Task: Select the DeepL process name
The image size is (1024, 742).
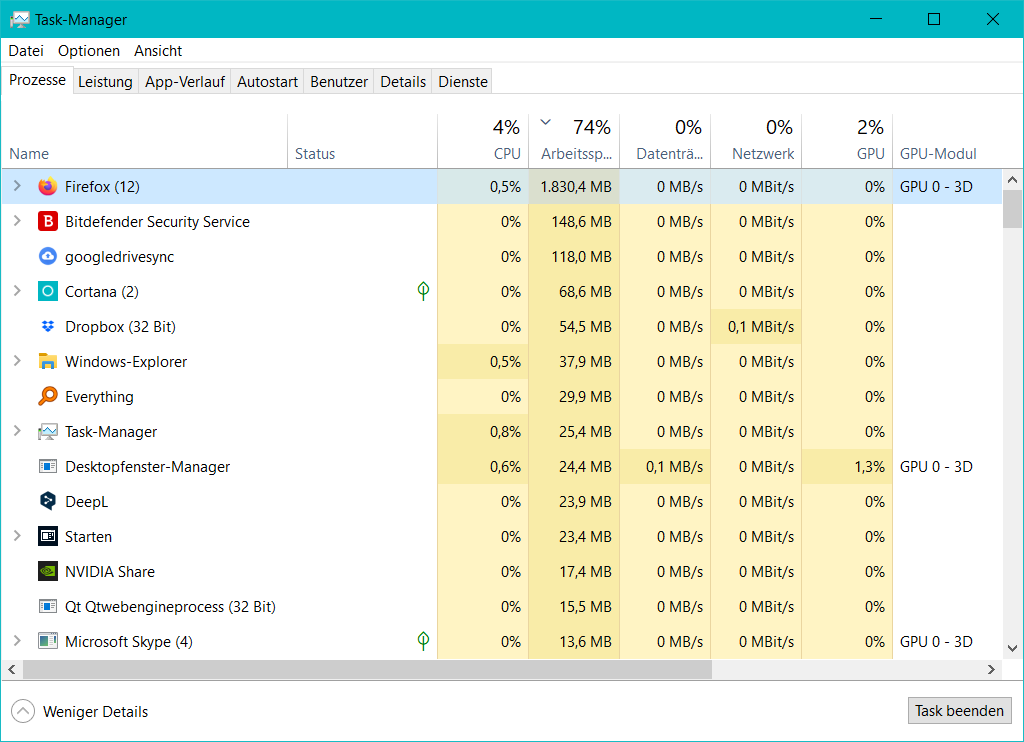Action: (87, 502)
